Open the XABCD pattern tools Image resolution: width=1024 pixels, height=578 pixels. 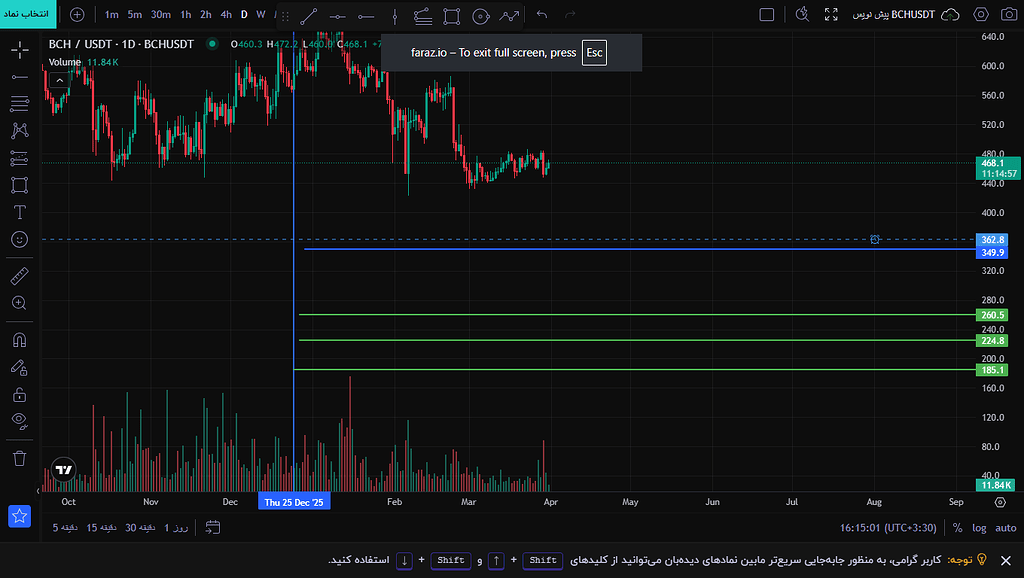[x=20, y=131]
